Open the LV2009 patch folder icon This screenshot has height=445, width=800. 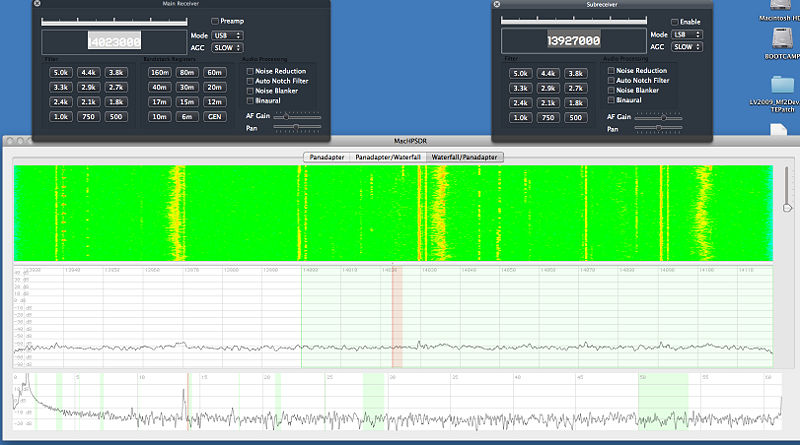pyautogui.click(x=783, y=85)
